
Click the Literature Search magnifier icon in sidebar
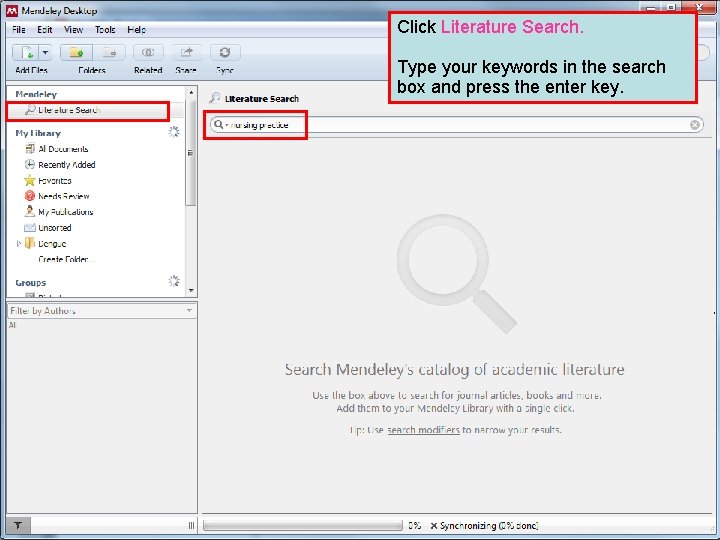coord(30,109)
